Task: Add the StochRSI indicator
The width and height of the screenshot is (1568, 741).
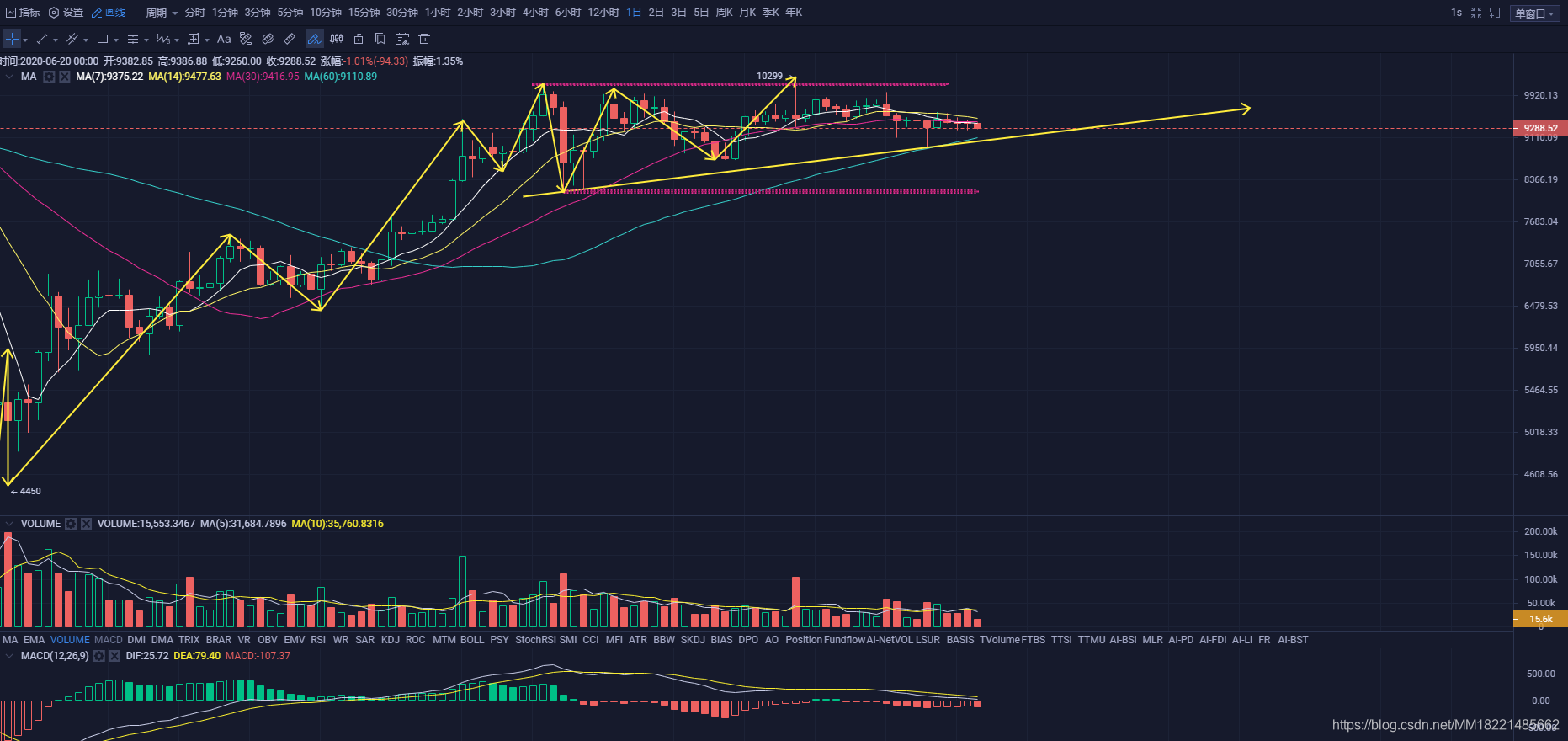Action: tap(535, 640)
